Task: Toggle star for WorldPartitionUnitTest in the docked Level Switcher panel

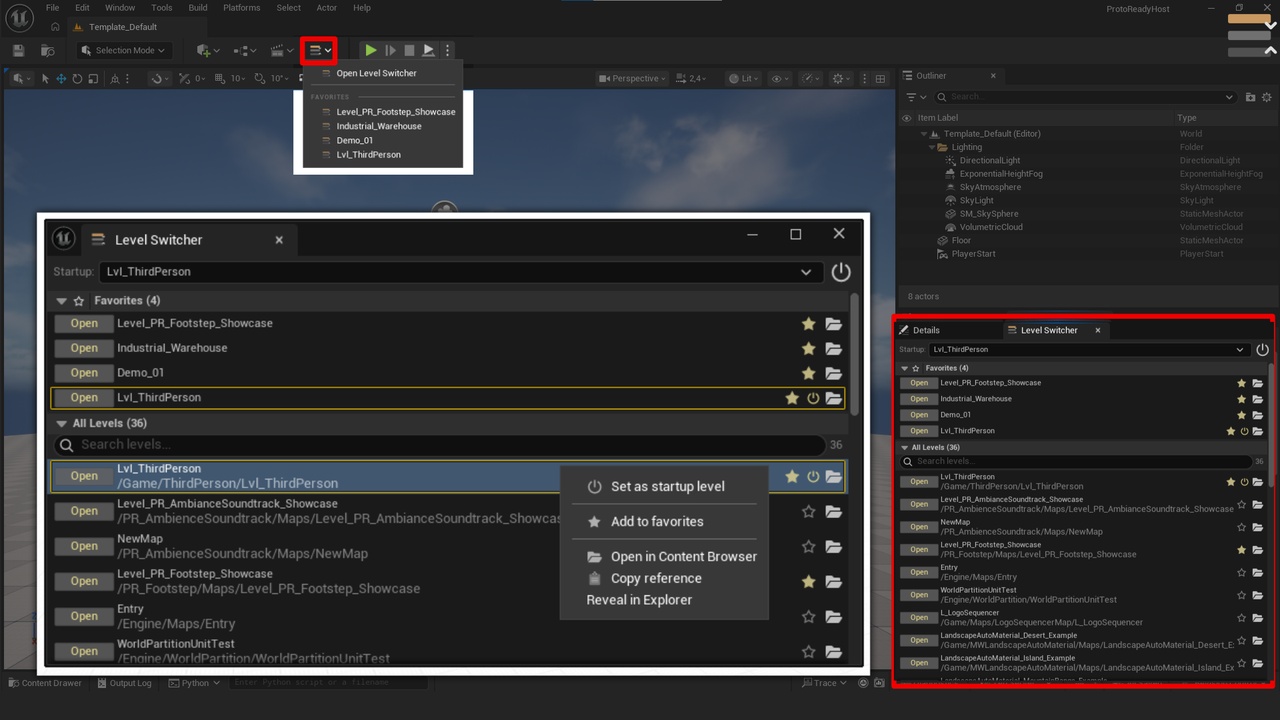Action: (x=1242, y=595)
